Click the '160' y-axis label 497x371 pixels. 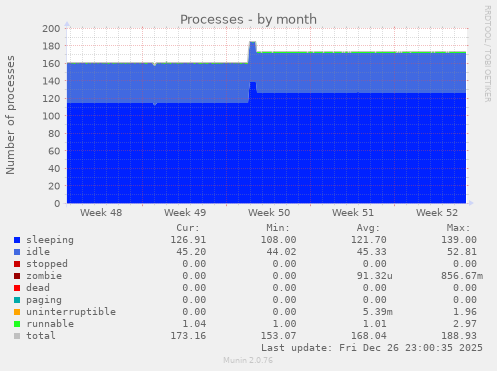pos(51,63)
